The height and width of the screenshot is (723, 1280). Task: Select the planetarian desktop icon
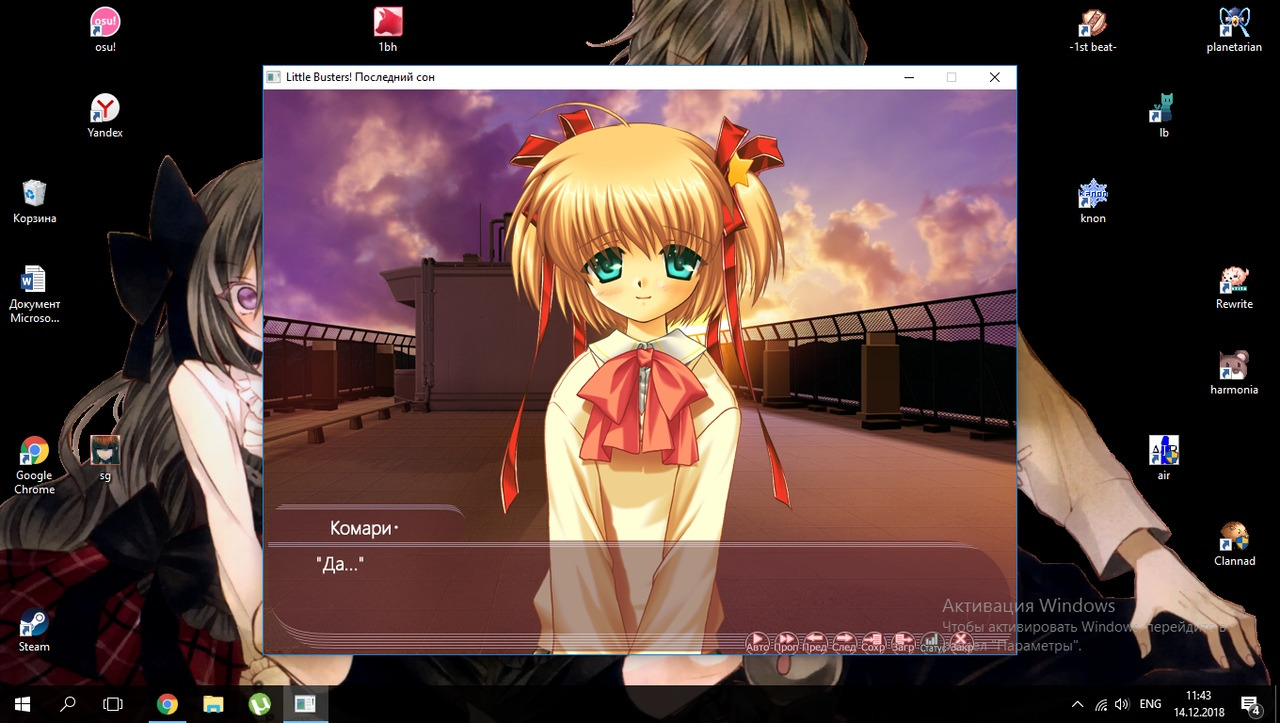point(1234,29)
